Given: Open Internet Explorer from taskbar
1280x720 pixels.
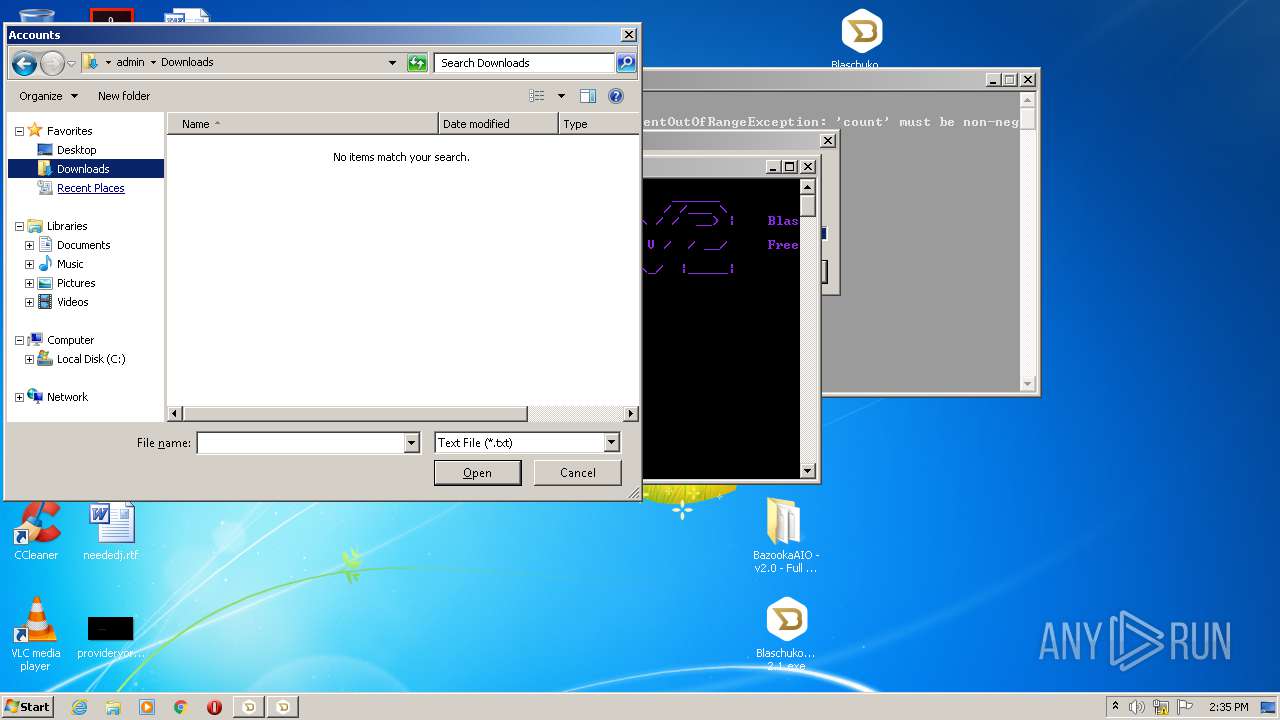Looking at the screenshot, I should tap(79, 707).
